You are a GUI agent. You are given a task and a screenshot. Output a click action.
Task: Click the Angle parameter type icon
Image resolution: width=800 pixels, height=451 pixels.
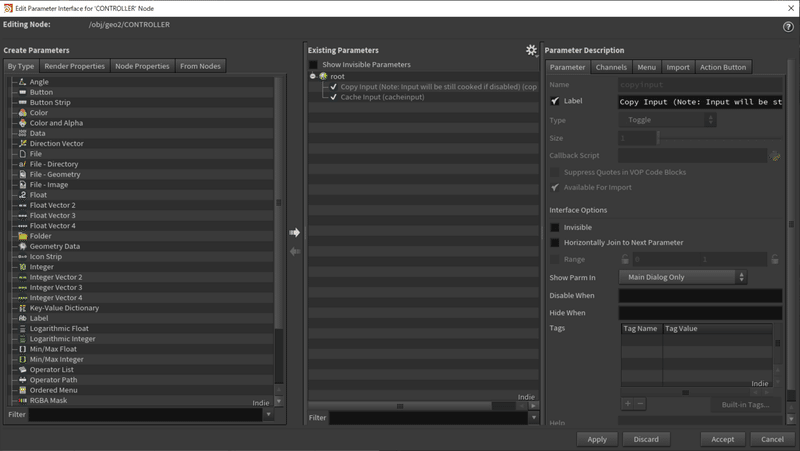click(x=22, y=82)
